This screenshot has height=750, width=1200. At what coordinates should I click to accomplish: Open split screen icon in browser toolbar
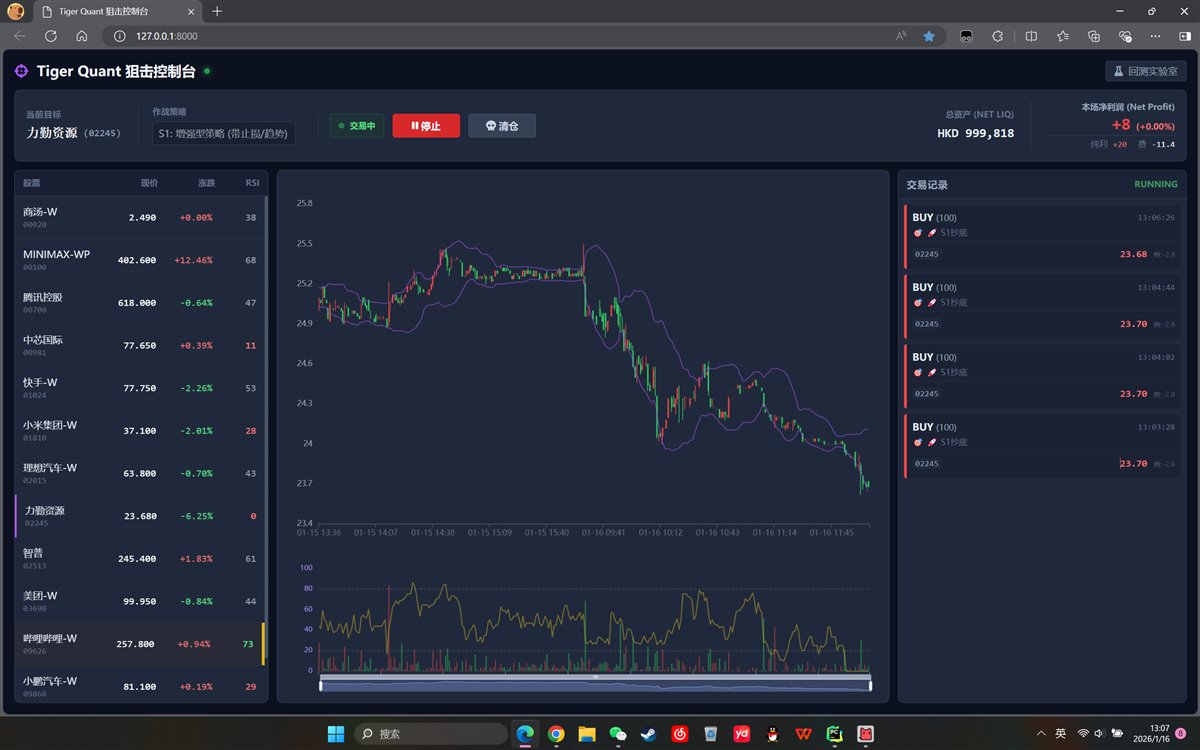pyautogui.click(x=1031, y=36)
